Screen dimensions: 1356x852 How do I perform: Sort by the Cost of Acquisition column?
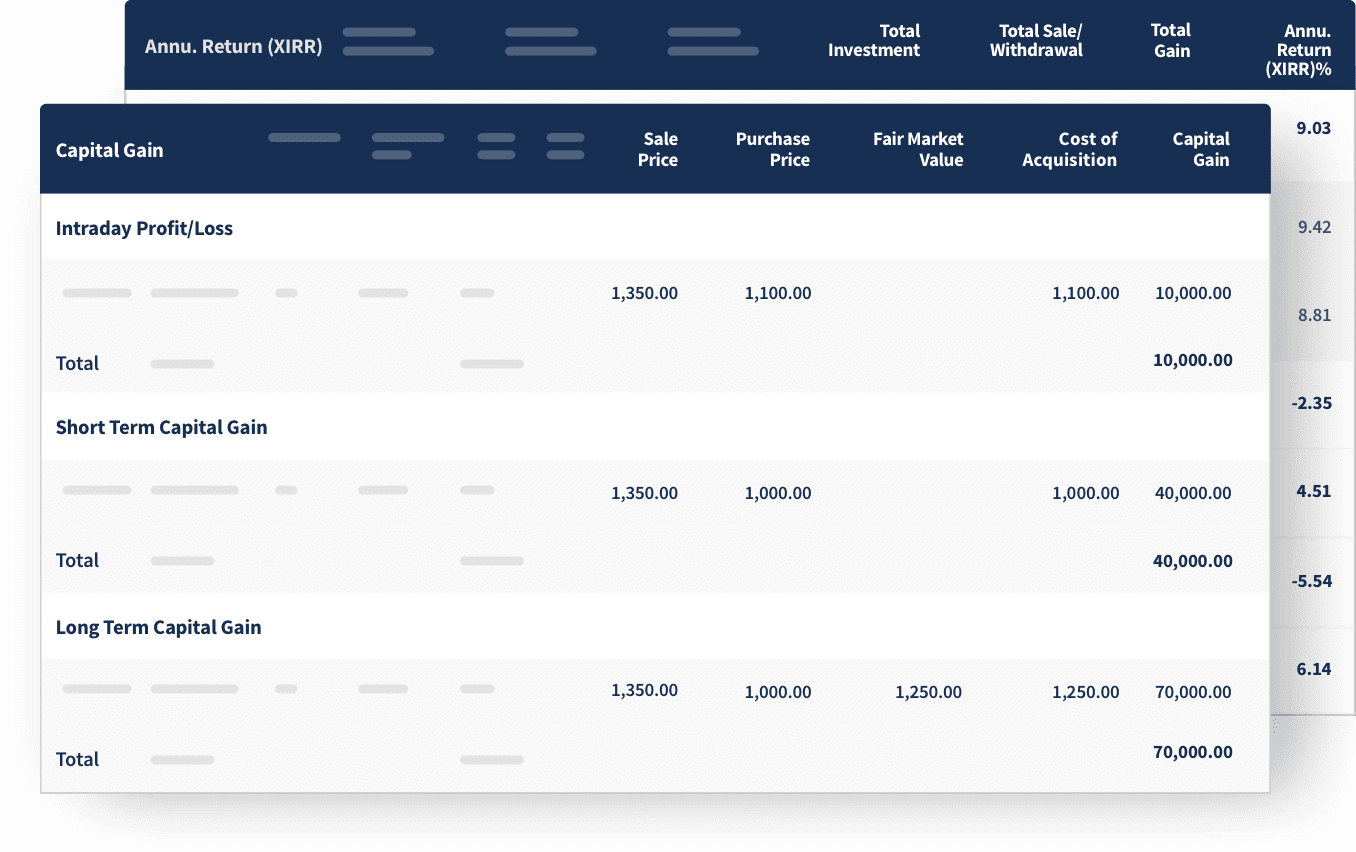coord(1069,150)
